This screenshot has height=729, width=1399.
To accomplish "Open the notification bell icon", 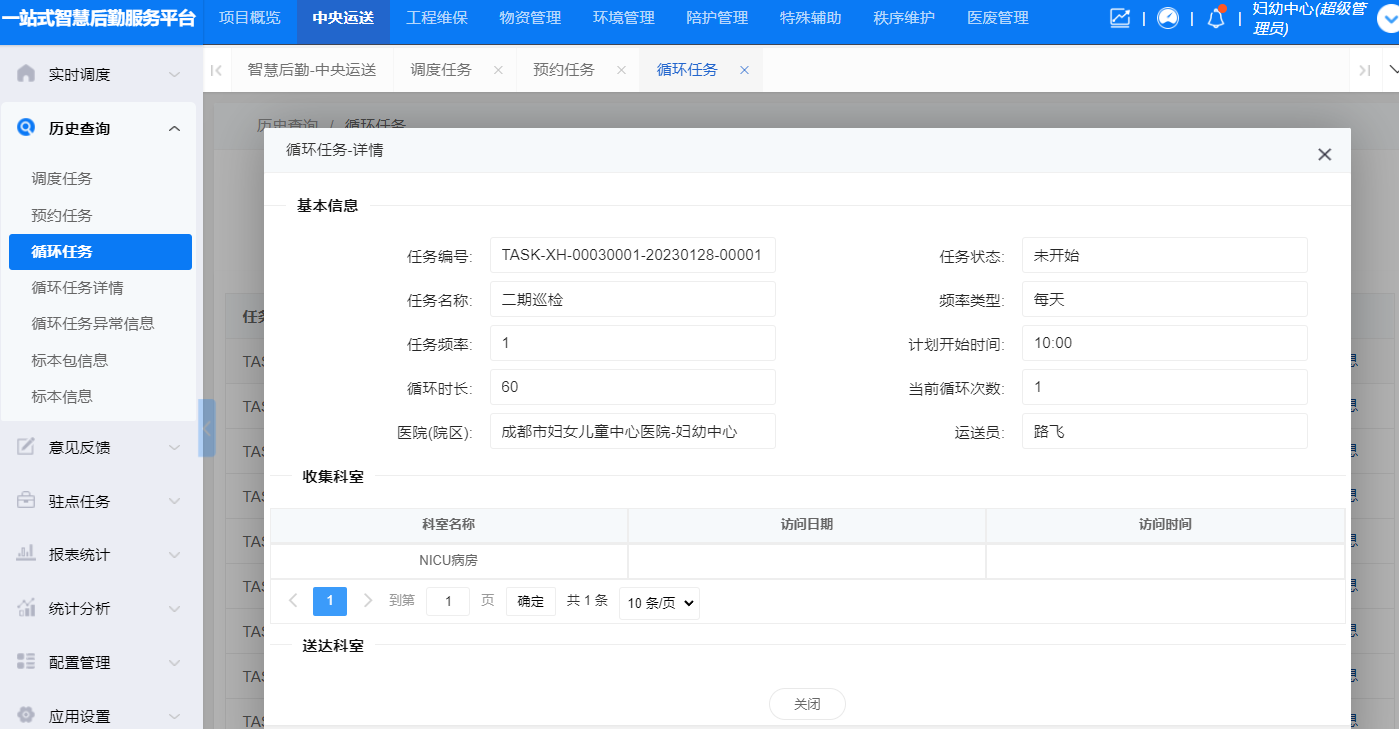I will (1216, 18).
